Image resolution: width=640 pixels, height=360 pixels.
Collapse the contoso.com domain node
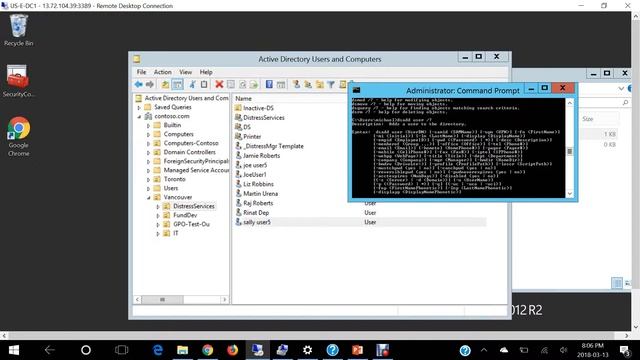[139, 116]
